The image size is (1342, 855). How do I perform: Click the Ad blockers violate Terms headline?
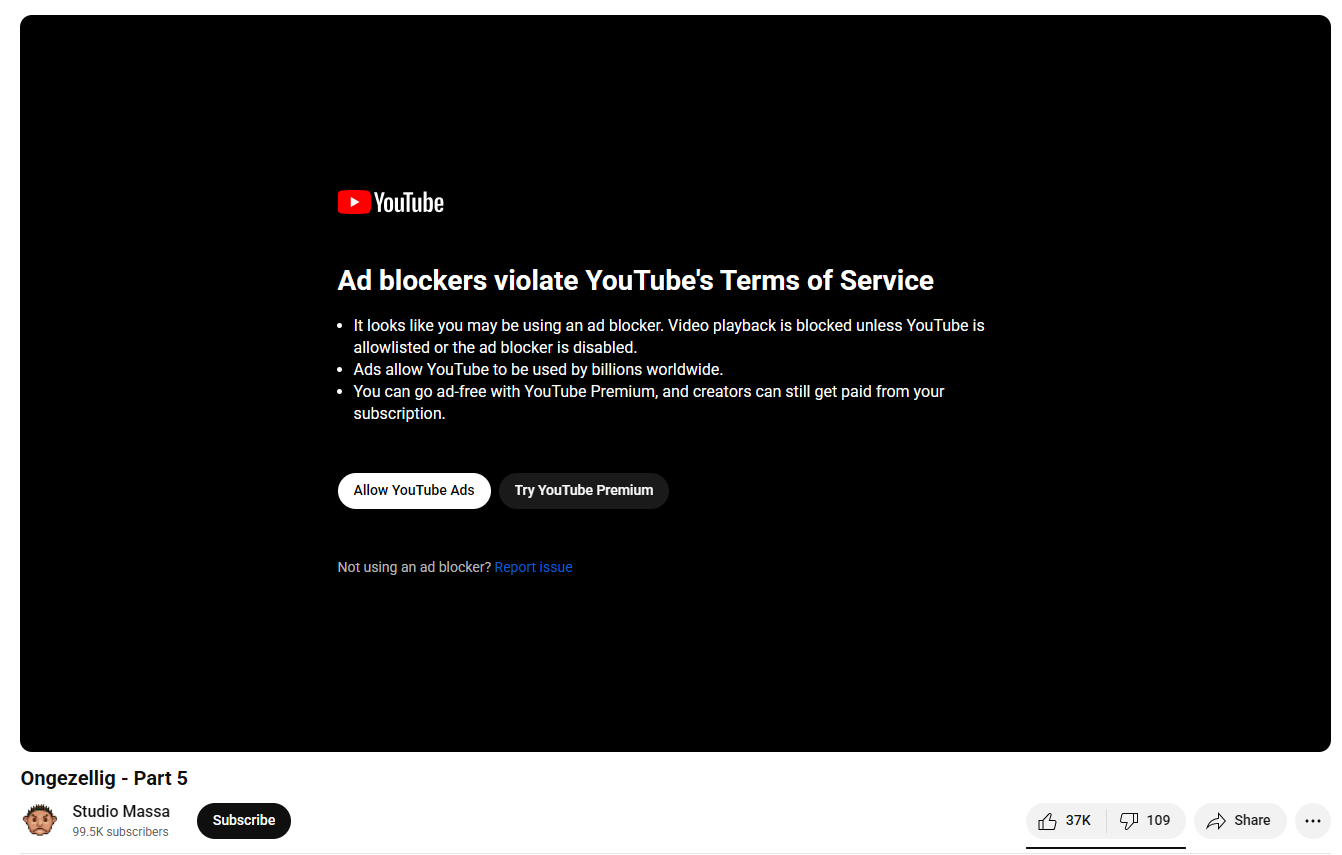point(635,280)
